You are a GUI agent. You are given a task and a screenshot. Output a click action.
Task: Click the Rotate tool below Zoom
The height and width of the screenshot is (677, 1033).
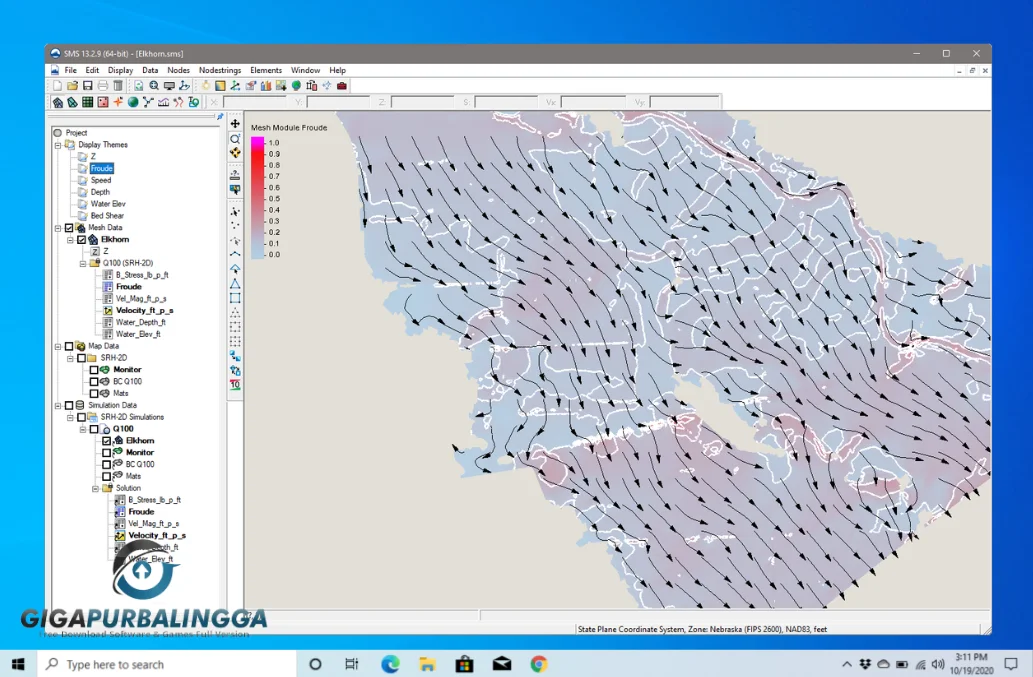tap(235, 153)
